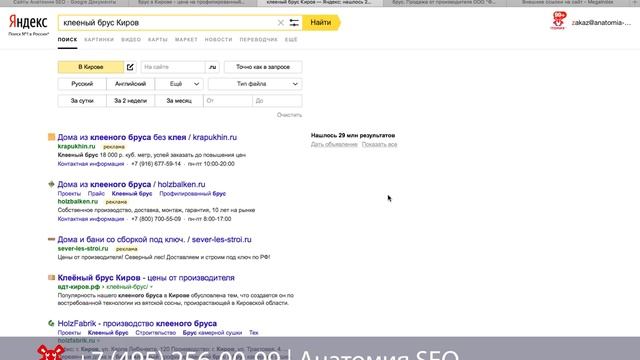
Task: Click krapukhin.ru Контактная информация link
Action: (x=91, y=164)
